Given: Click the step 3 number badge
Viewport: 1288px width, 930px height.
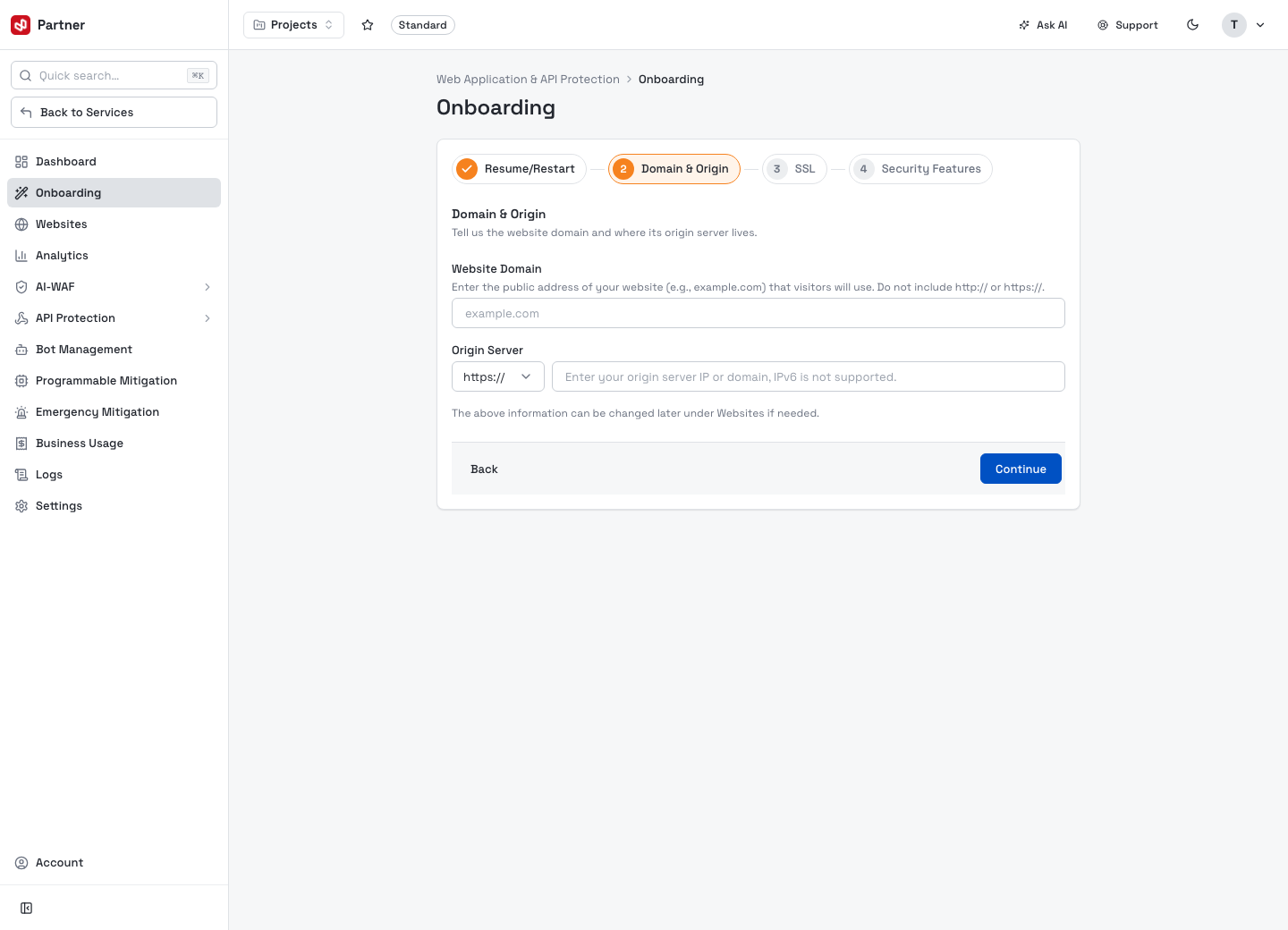Looking at the screenshot, I should (776, 169).
